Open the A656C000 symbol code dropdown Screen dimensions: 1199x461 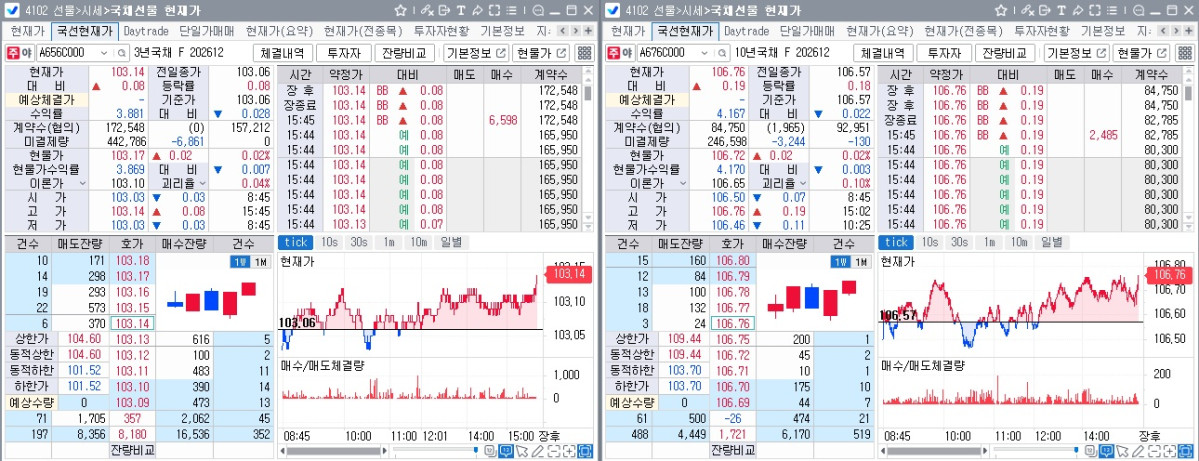click(103, 54)
